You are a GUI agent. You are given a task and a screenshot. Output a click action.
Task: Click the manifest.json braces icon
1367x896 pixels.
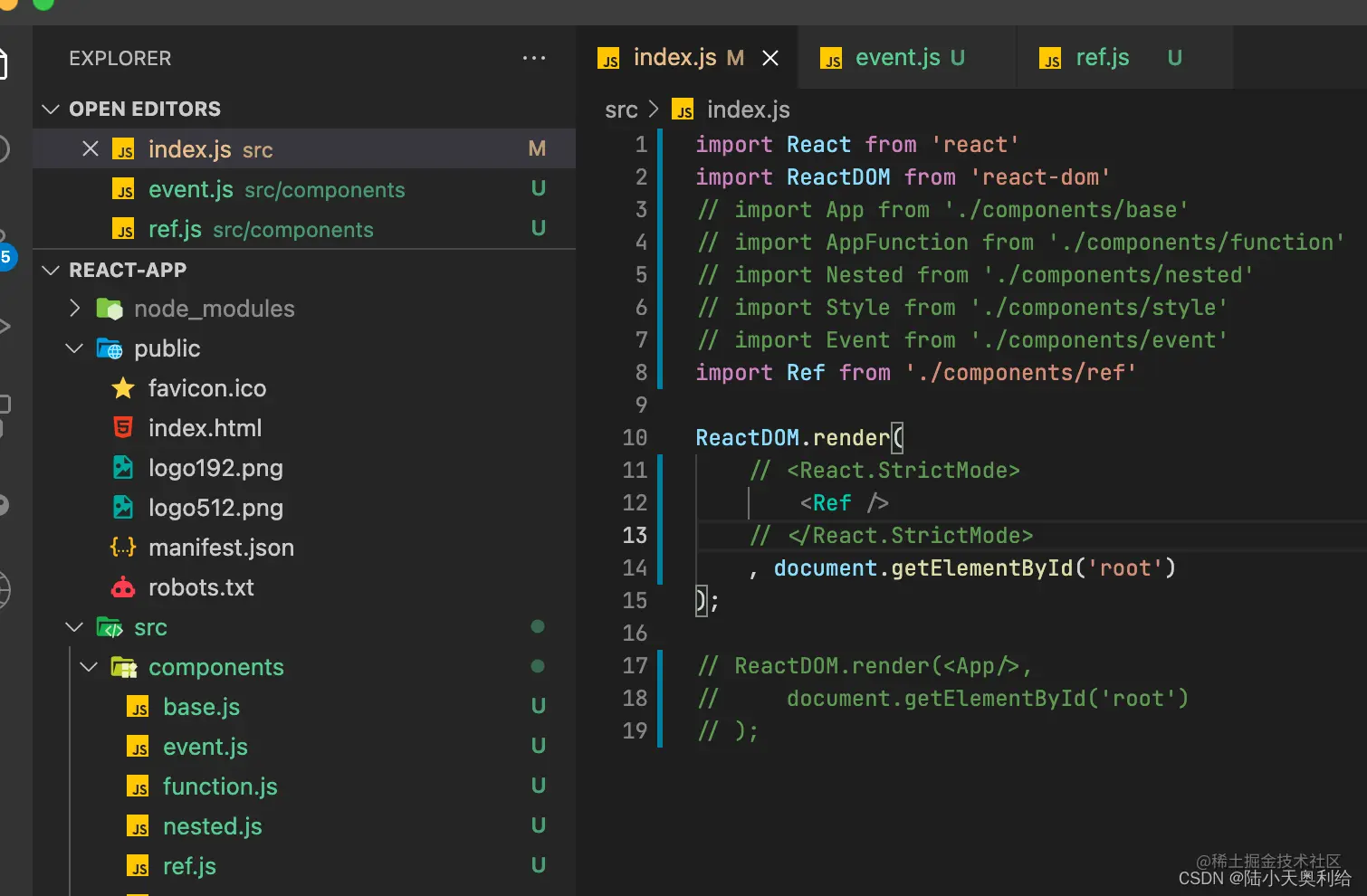(x=123, y=548)
